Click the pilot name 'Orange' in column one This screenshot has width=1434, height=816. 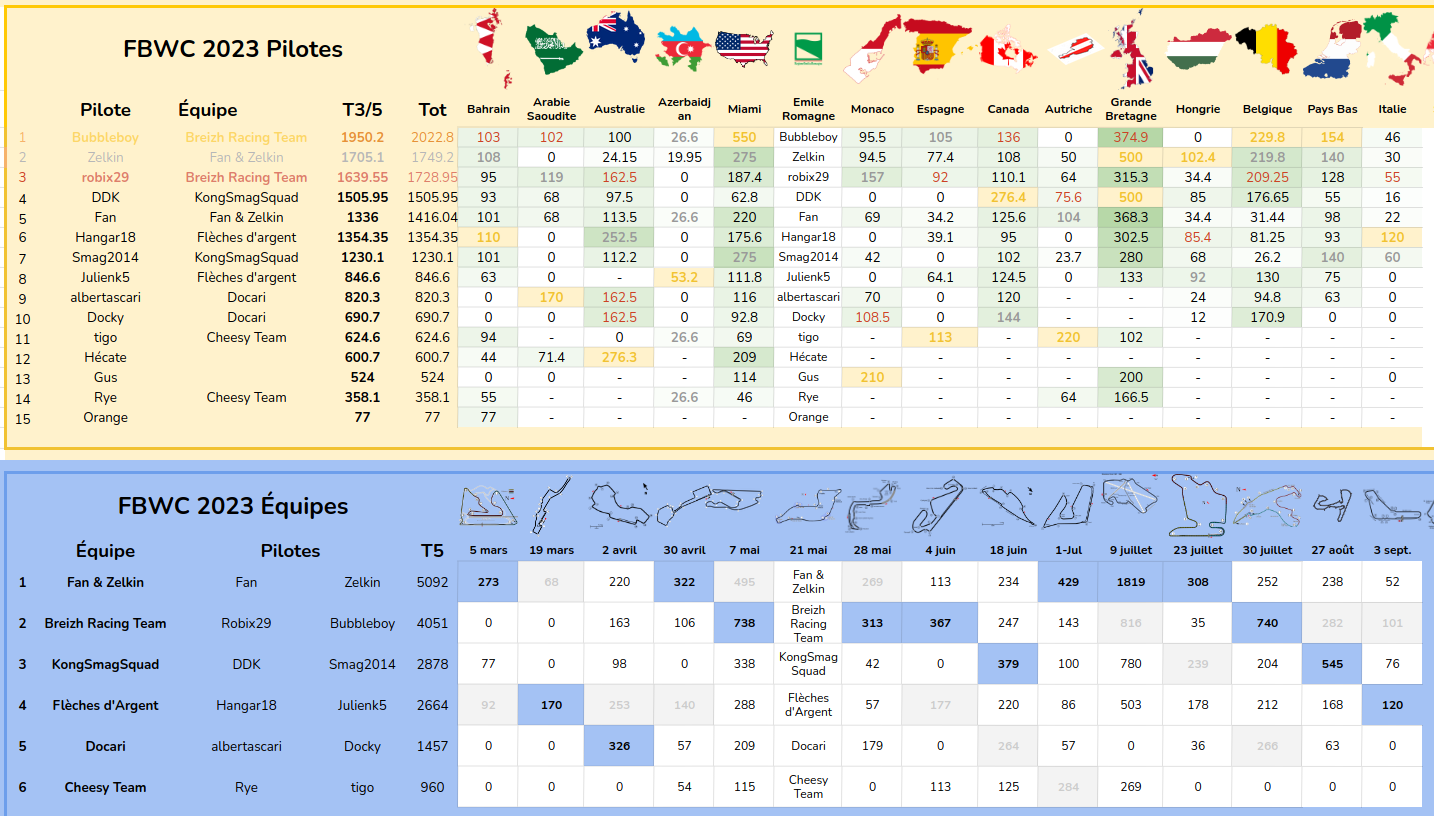coord(106,417)
